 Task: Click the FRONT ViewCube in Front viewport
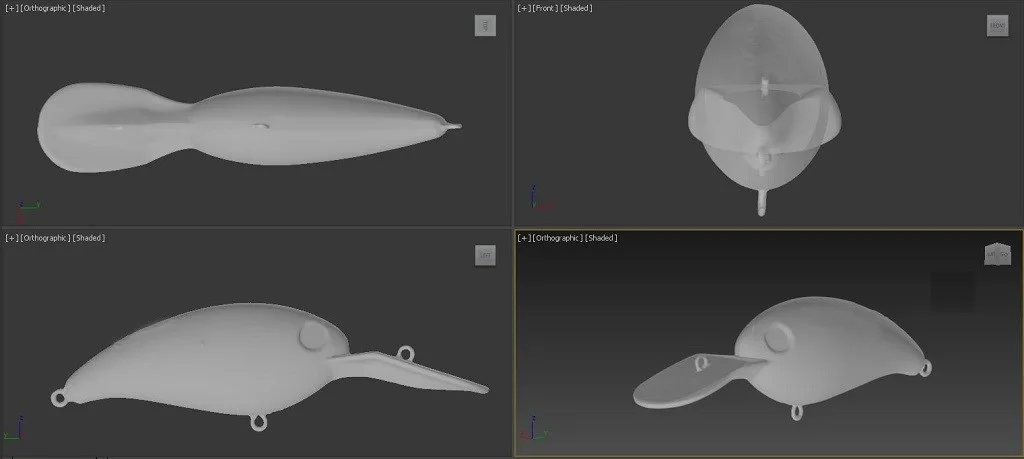[997, 25]
